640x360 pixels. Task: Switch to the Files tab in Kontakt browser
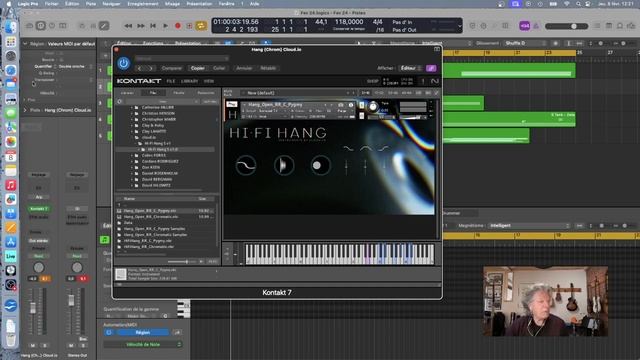153,93
